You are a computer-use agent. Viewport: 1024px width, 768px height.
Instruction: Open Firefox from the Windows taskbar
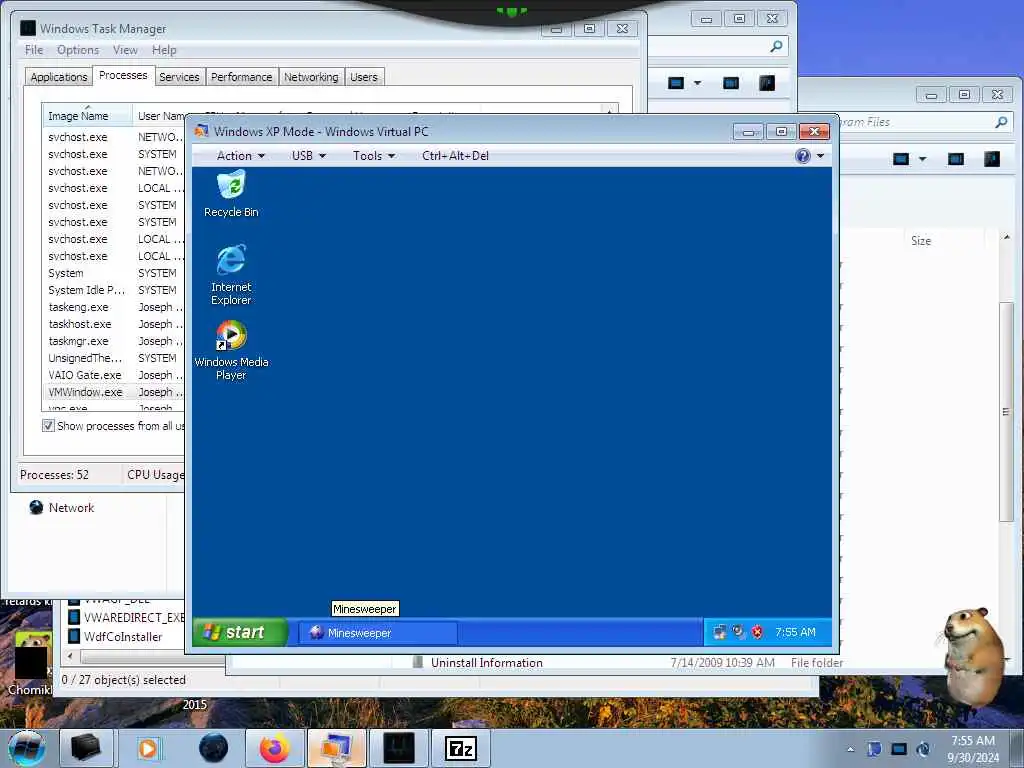(275, 748)
